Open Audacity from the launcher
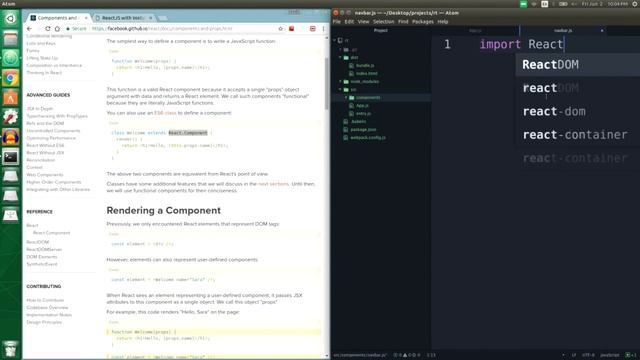Image resolution: width=640 pixels, height=360 pixels. coord(10,138)
